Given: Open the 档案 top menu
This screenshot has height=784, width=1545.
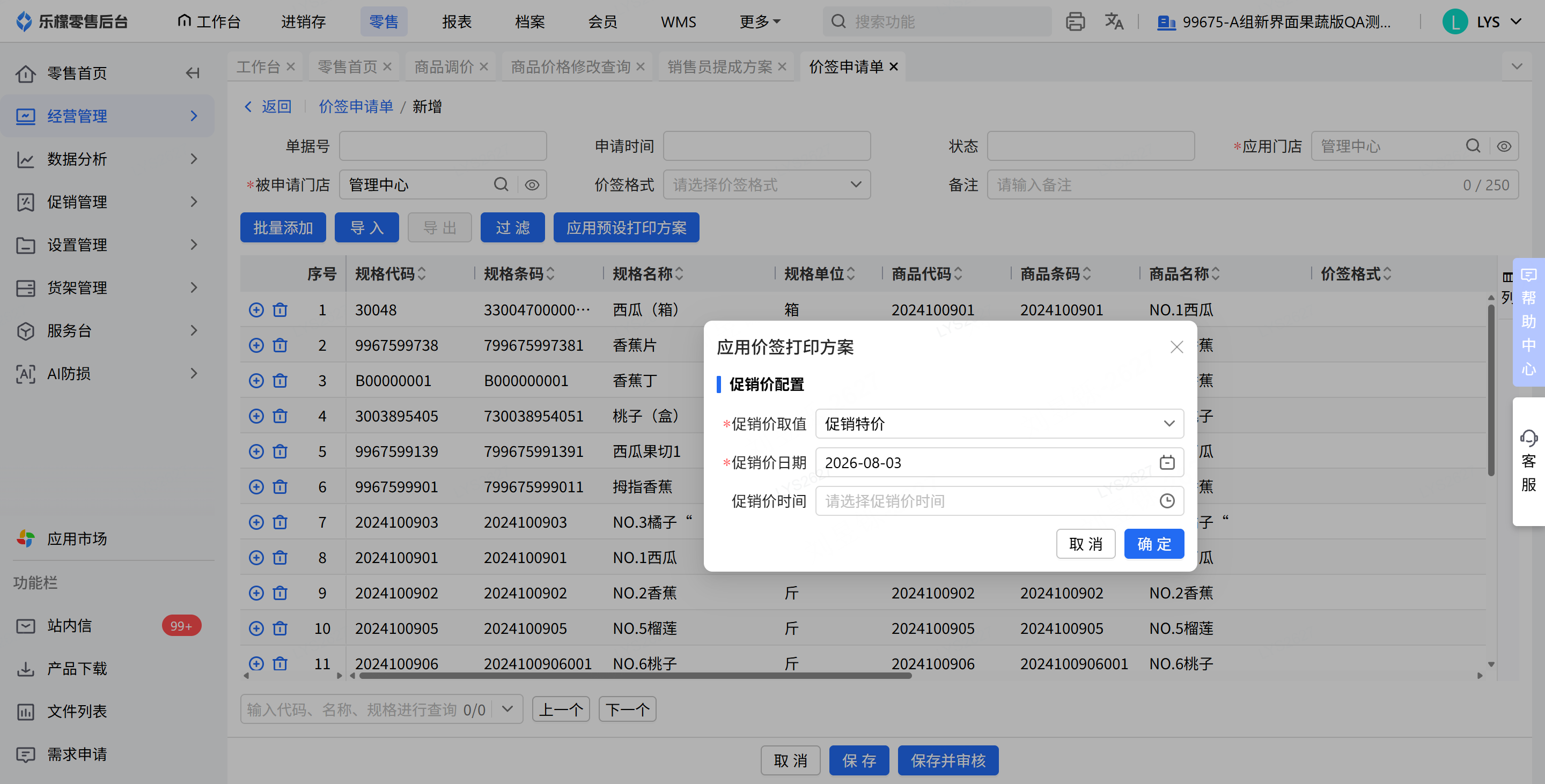Looking at the screenshot, I should (529, 22).
